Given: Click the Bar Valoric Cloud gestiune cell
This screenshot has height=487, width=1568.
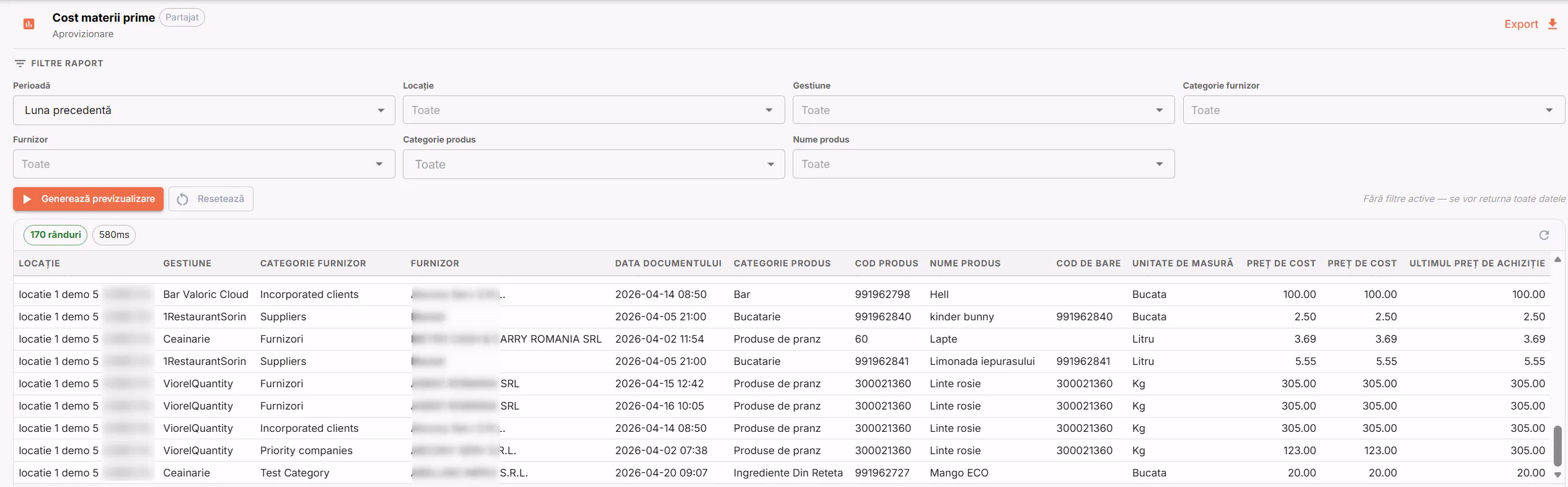Looking at the screenshot, I should [x=206, y=294].
